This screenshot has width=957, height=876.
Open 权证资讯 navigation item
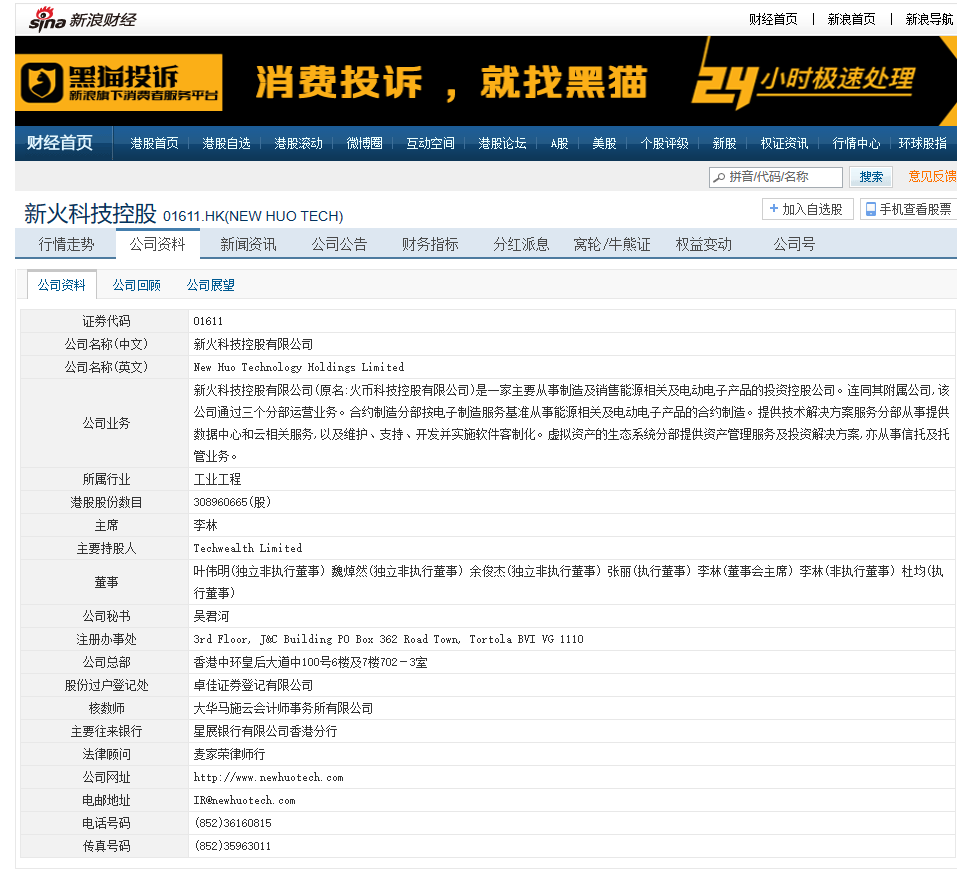[784, 143]
